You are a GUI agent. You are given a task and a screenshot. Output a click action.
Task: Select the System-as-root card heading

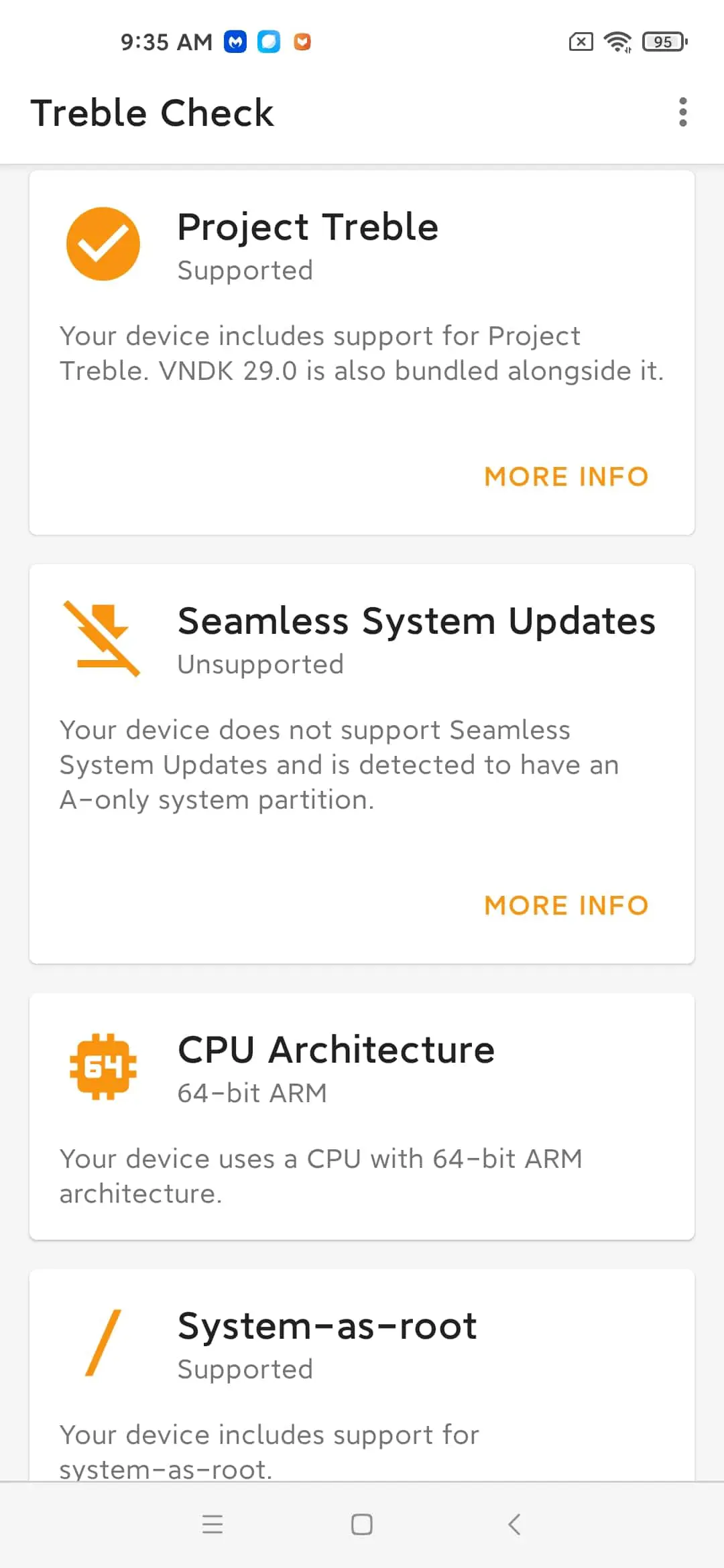click(327, 1325)
